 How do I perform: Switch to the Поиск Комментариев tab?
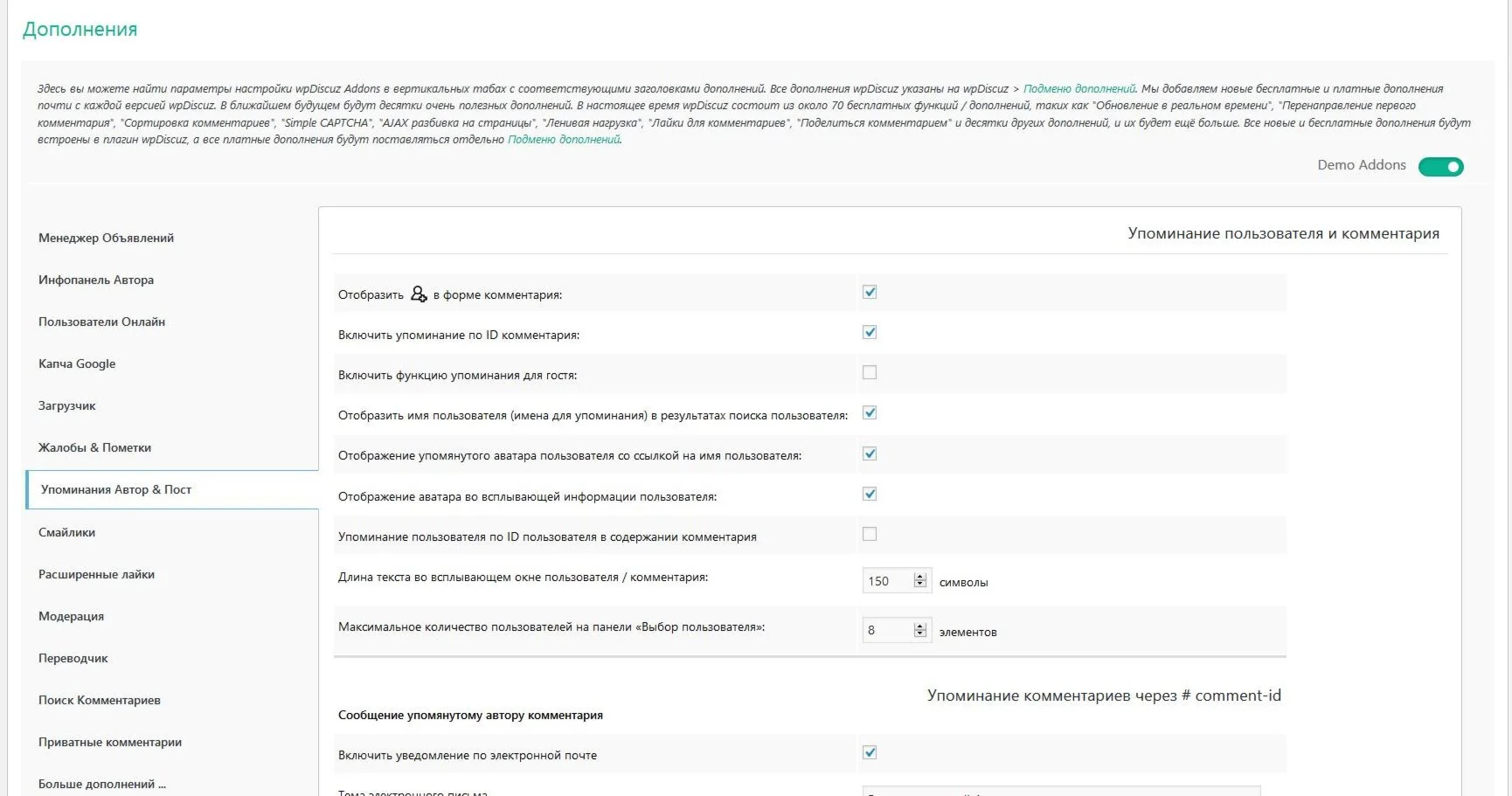tap(100, 700)
